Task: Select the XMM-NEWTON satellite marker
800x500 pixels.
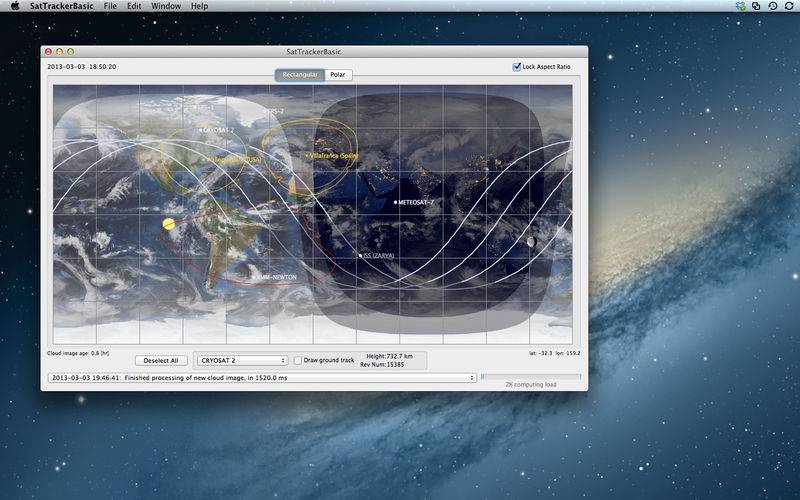Action: [254, 277]
